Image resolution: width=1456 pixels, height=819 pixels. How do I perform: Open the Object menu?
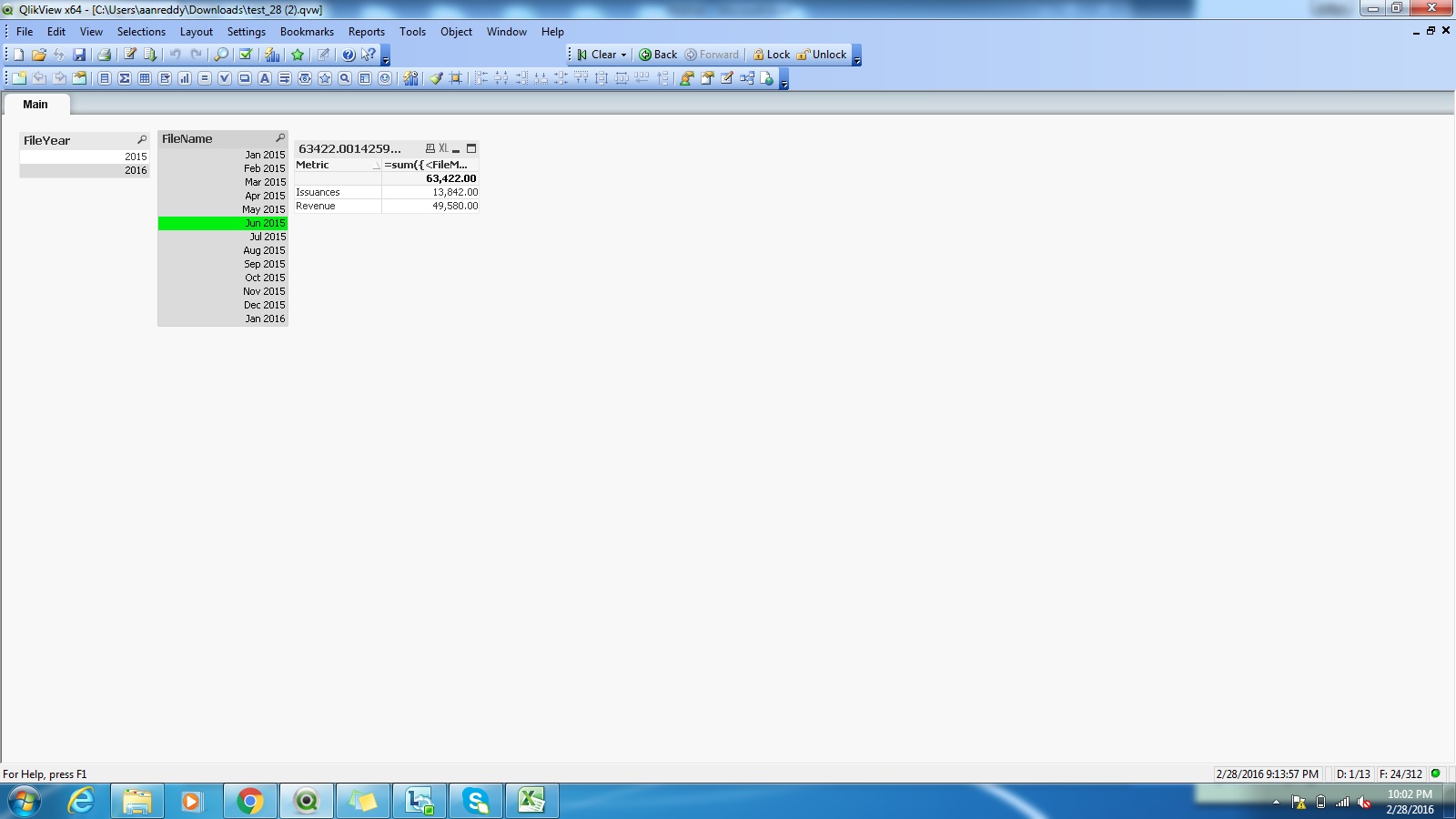456,32
